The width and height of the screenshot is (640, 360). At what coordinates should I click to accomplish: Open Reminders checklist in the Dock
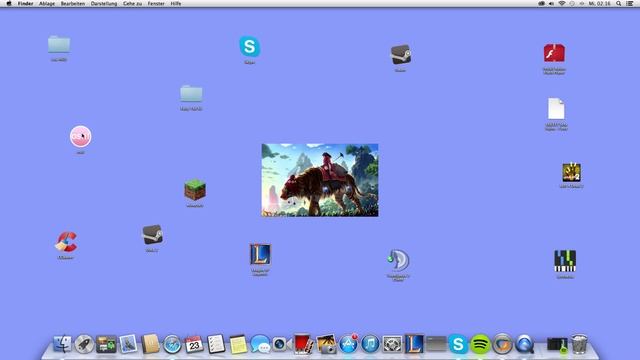[x=216, y=344]
